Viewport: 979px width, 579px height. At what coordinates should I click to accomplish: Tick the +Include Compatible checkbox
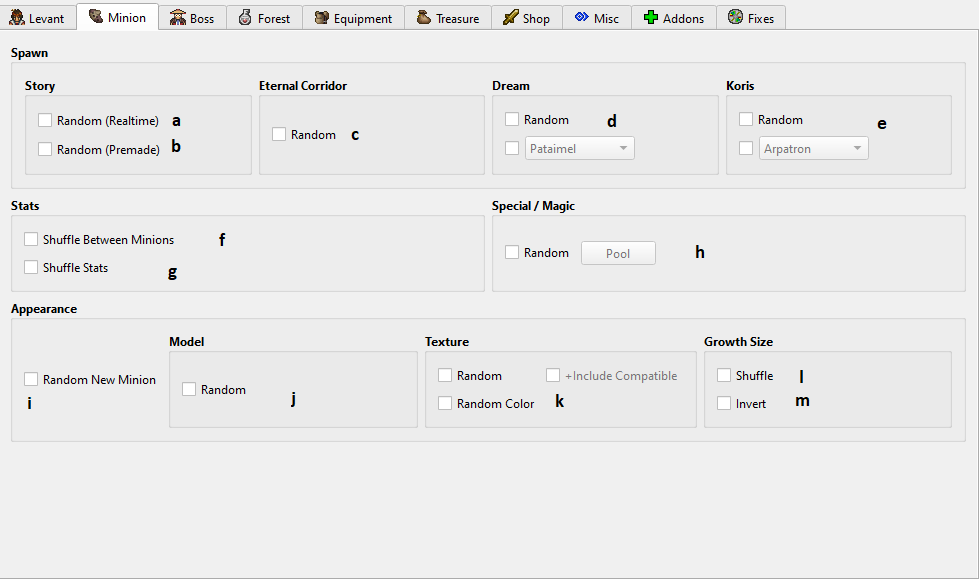(553, 375)
